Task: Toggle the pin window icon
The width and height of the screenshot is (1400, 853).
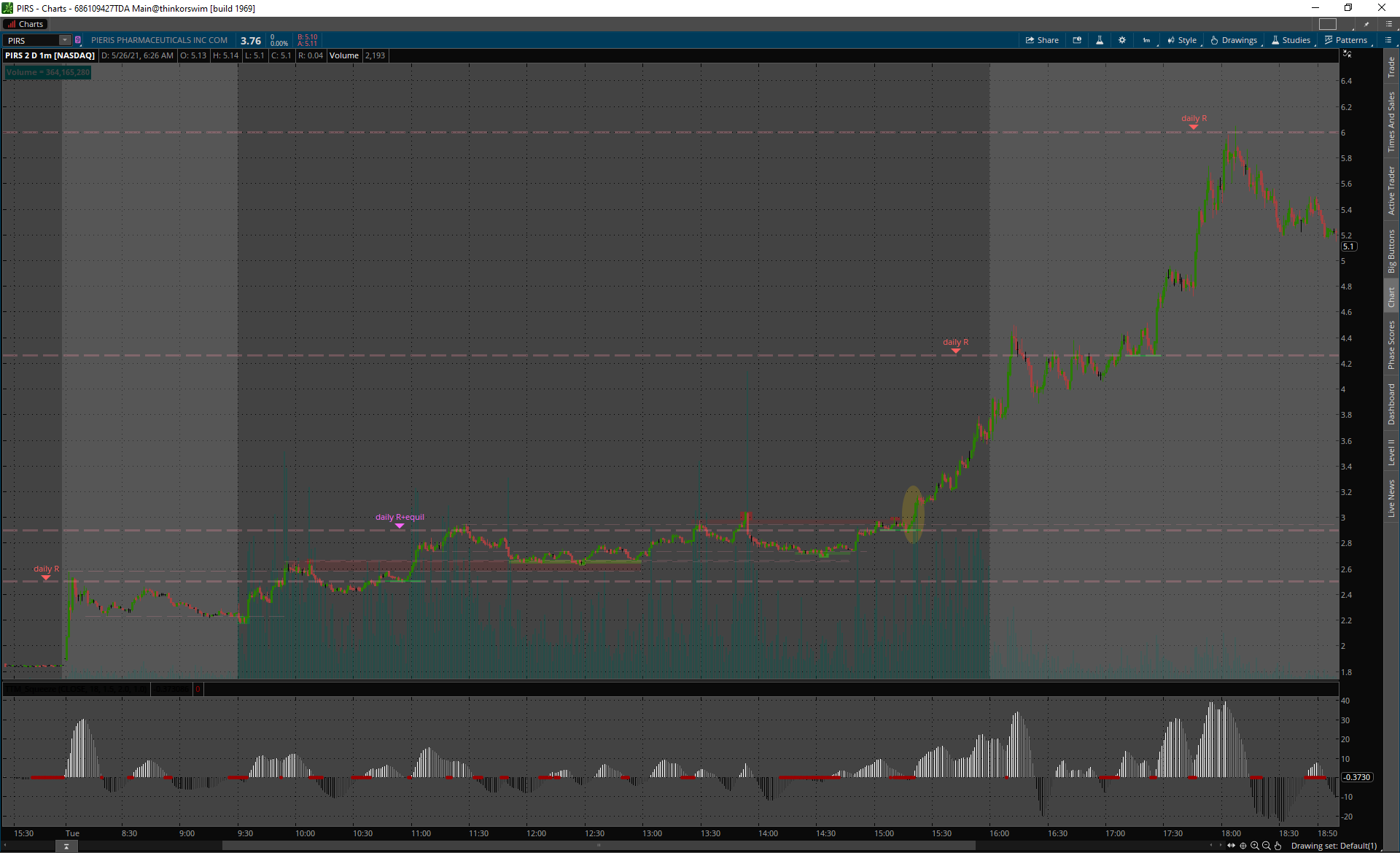Action: (x=1367, y=24)
